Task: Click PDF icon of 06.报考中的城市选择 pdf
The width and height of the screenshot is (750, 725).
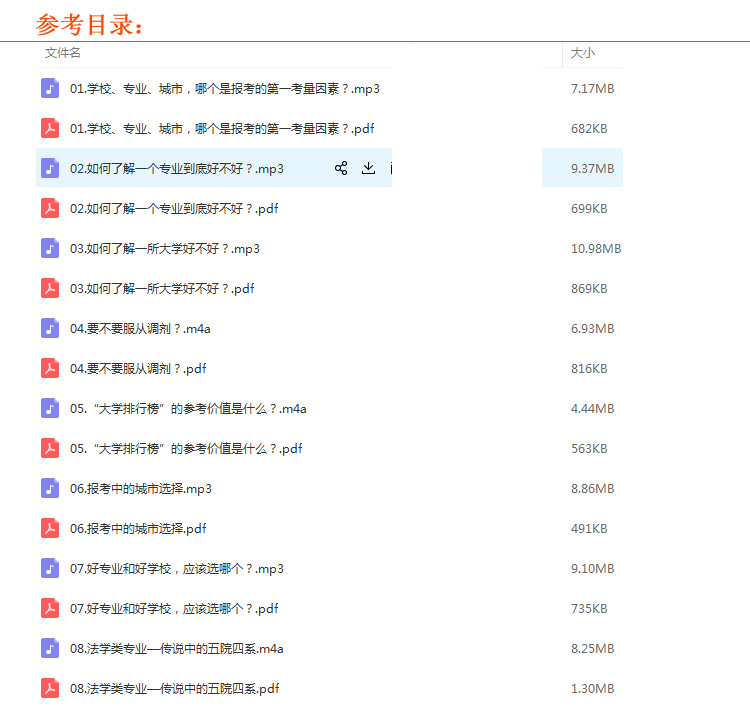Action: (50, 528)
